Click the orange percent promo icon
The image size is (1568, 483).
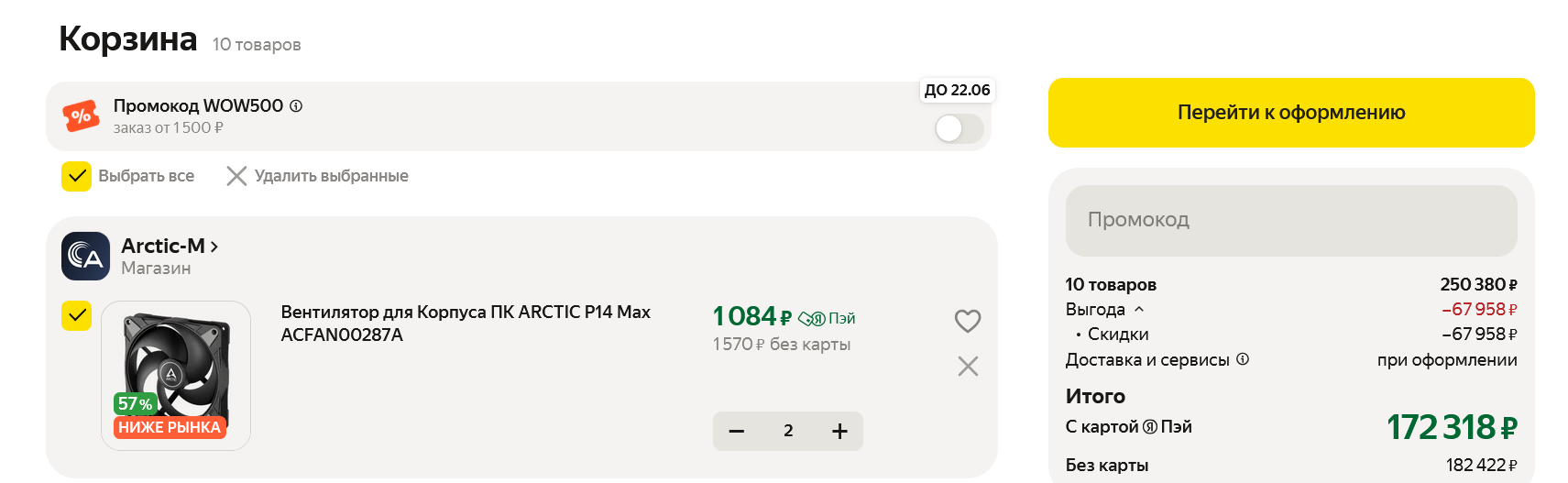point(81,116)
